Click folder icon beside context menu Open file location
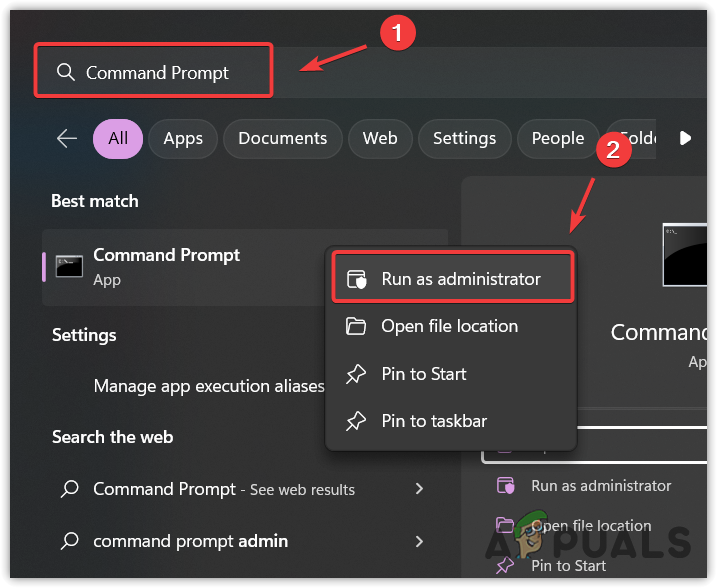Viewport: 717px width, 588px height. 355,326
